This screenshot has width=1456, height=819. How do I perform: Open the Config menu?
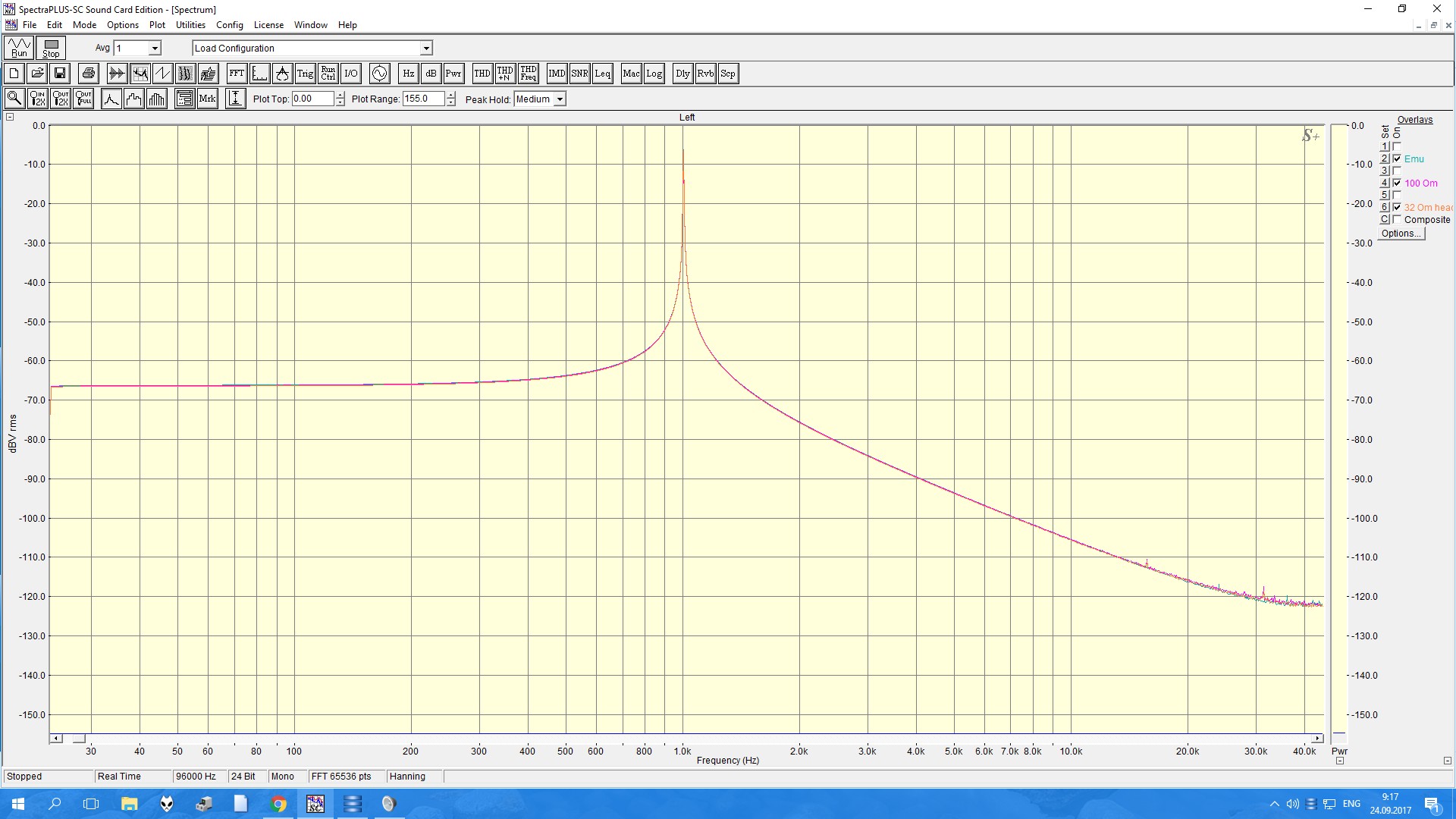pos(229,25)
